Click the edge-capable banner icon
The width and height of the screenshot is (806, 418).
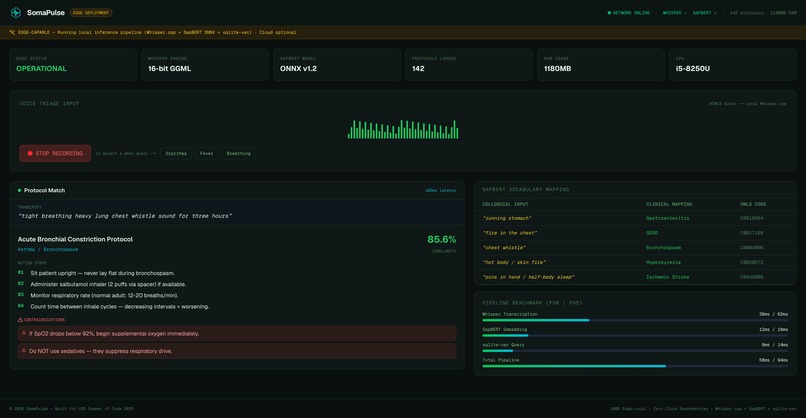[12, 32]
